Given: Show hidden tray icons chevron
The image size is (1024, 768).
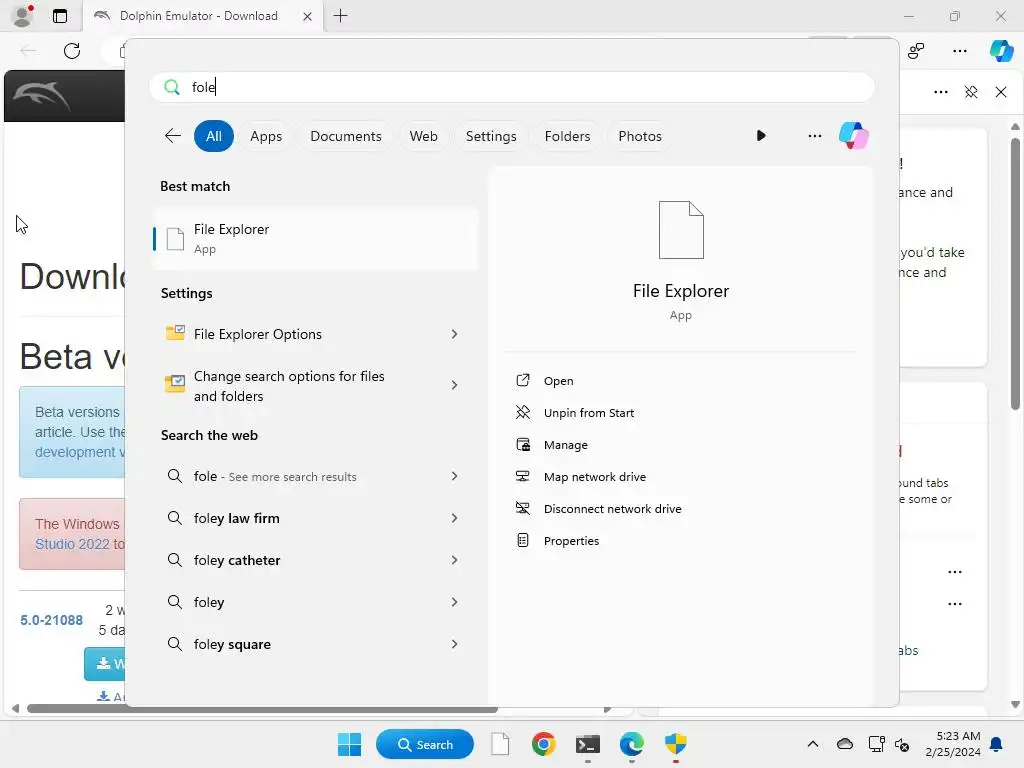Looking at the screenshot, I should click(x=812, y=744).
